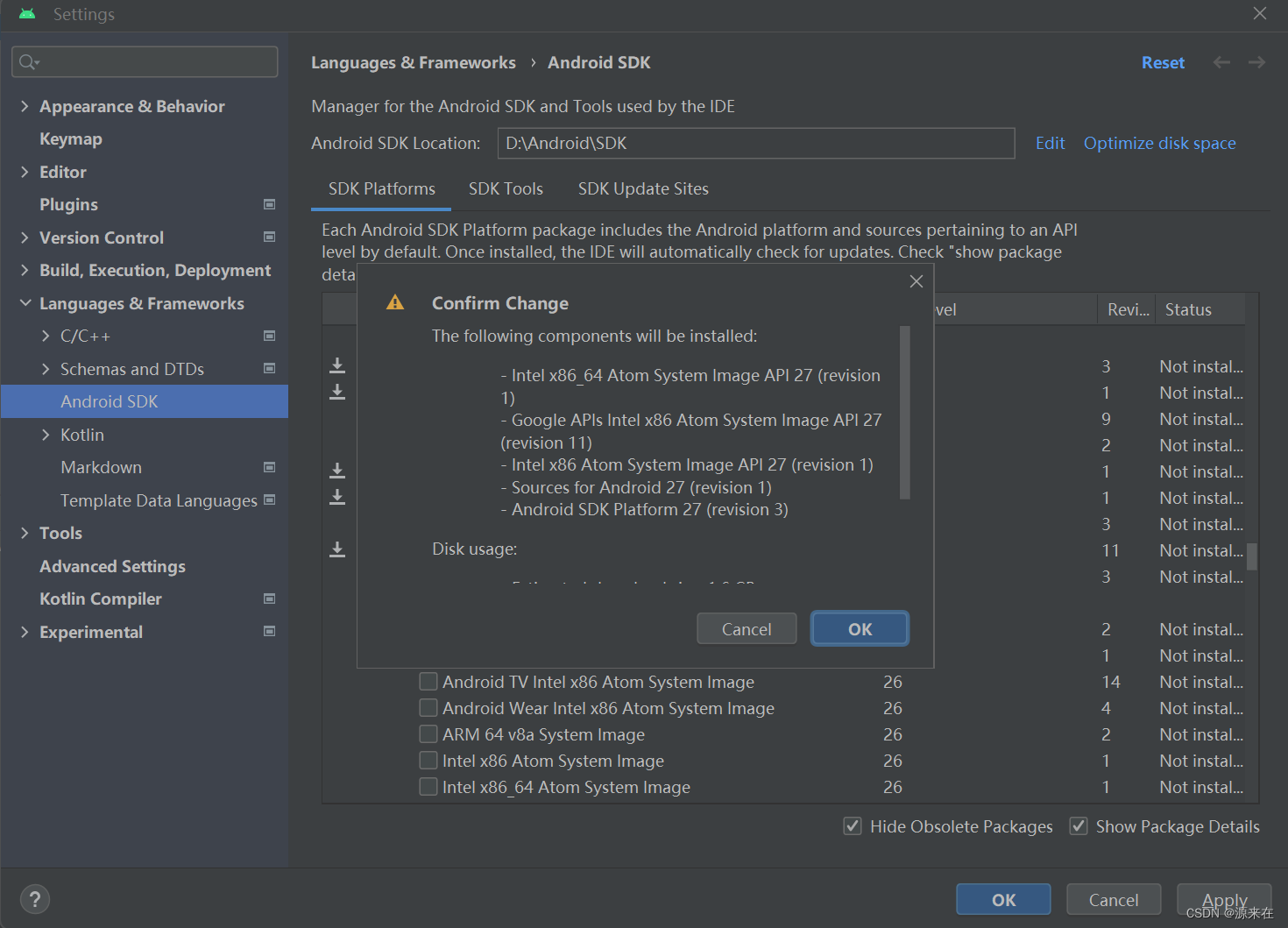Open Advanced Settings page

pyautogui.click(x=112, y=566)
